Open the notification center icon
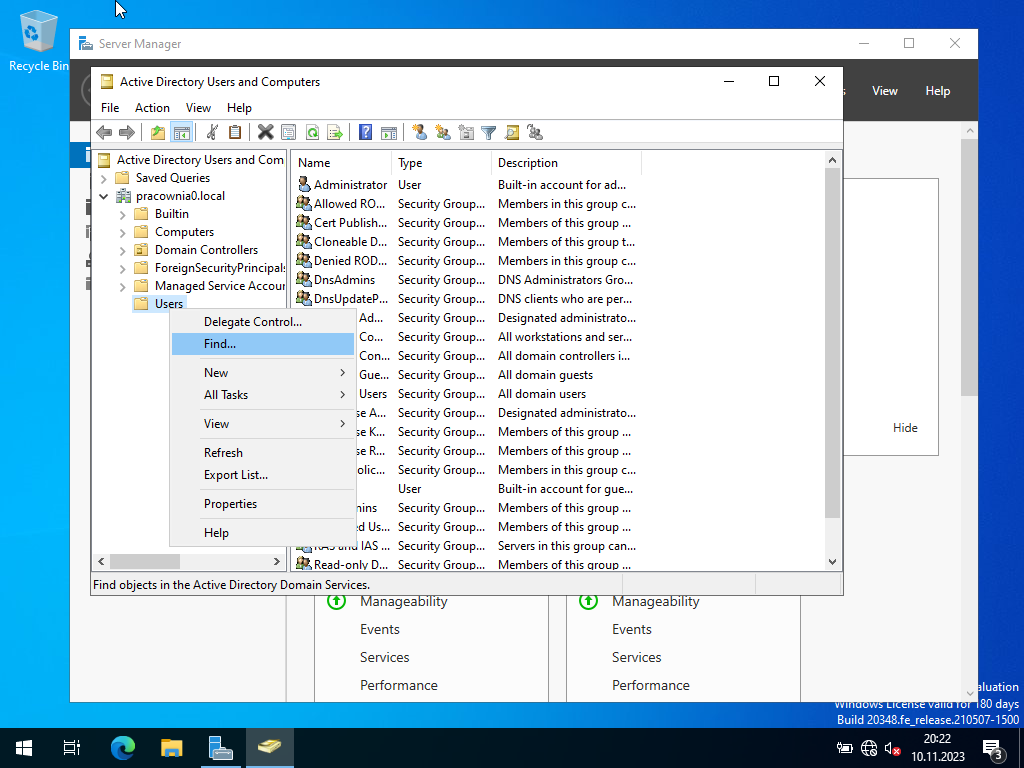The height and width of the screenshot is (768, 1024). click(x=993, y=748)
